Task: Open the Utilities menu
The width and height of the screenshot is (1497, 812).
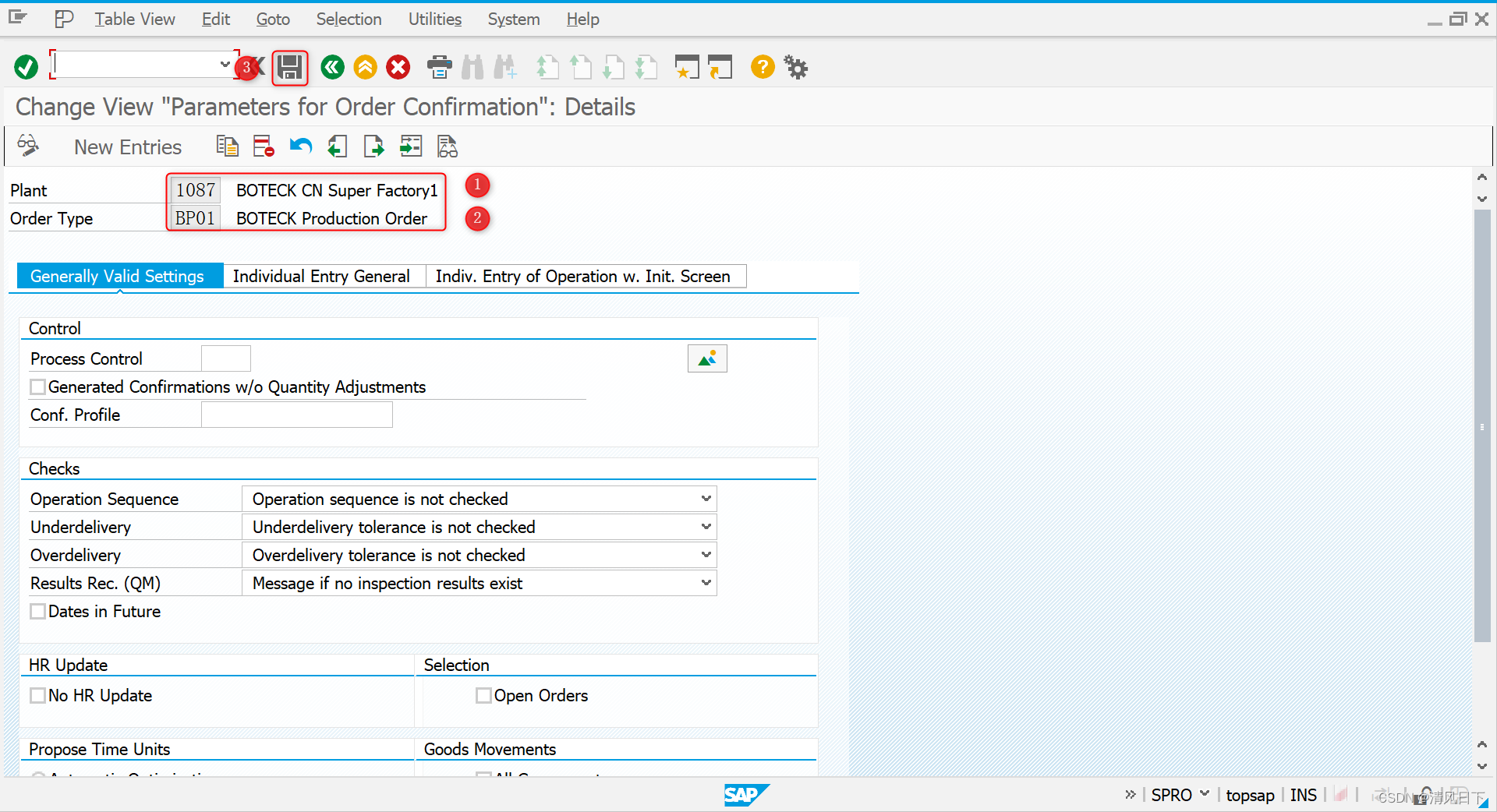Action: [x=434, y=19]
